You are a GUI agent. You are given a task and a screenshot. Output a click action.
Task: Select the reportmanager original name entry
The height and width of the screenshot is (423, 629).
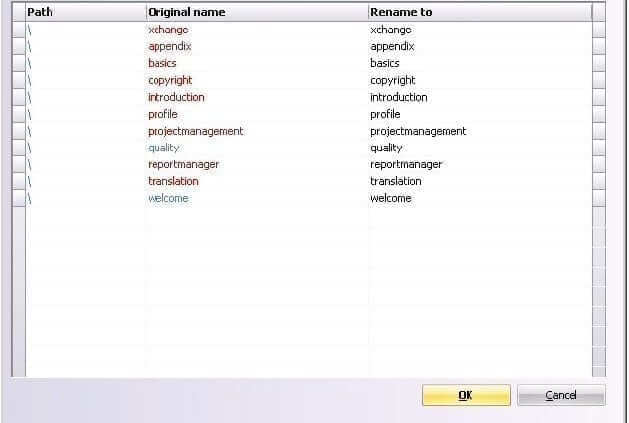pos(183,165)
